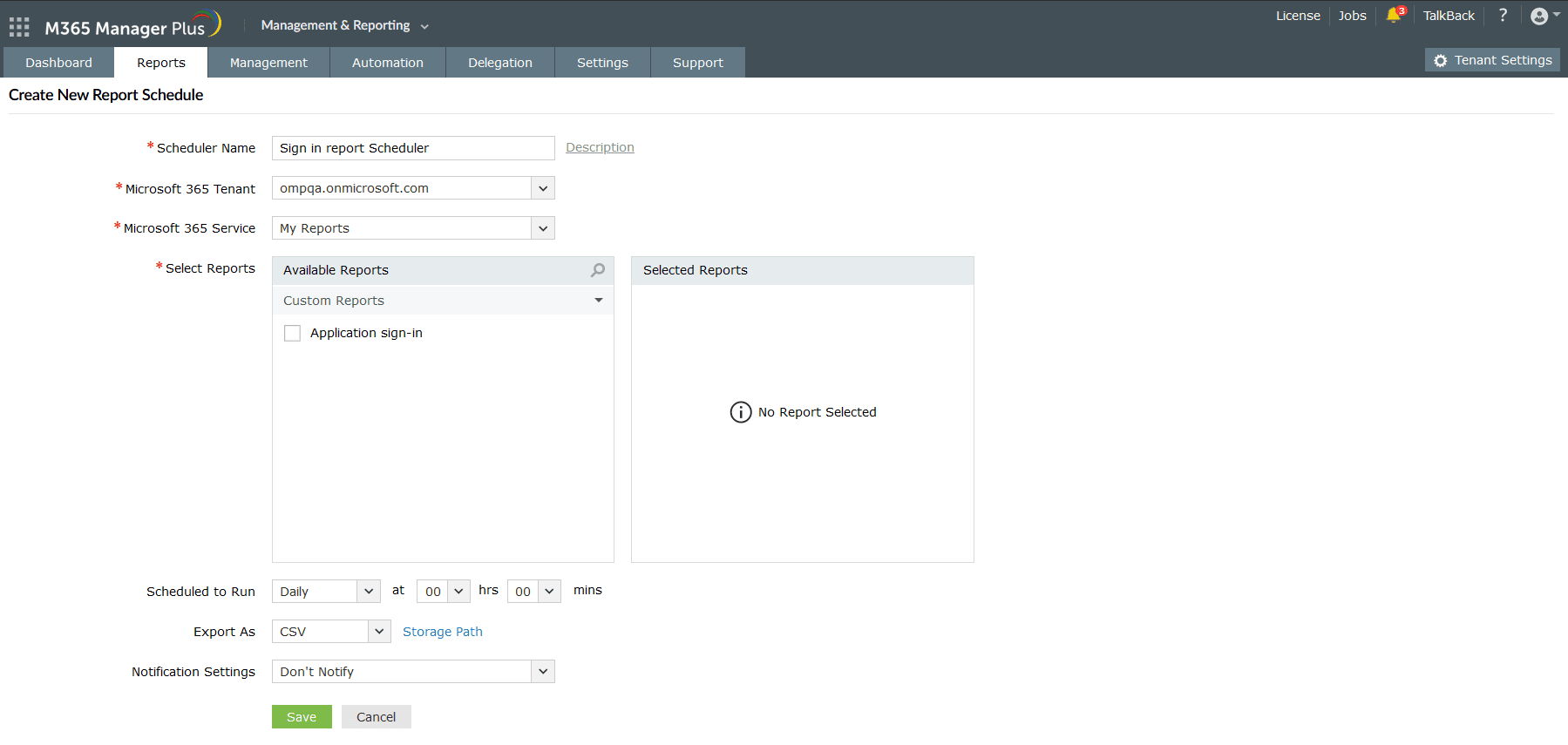Open the user account avatar menu
Image resolution: width=1568 pixels, height=745 pixels.
click(x=1544, y=16)
